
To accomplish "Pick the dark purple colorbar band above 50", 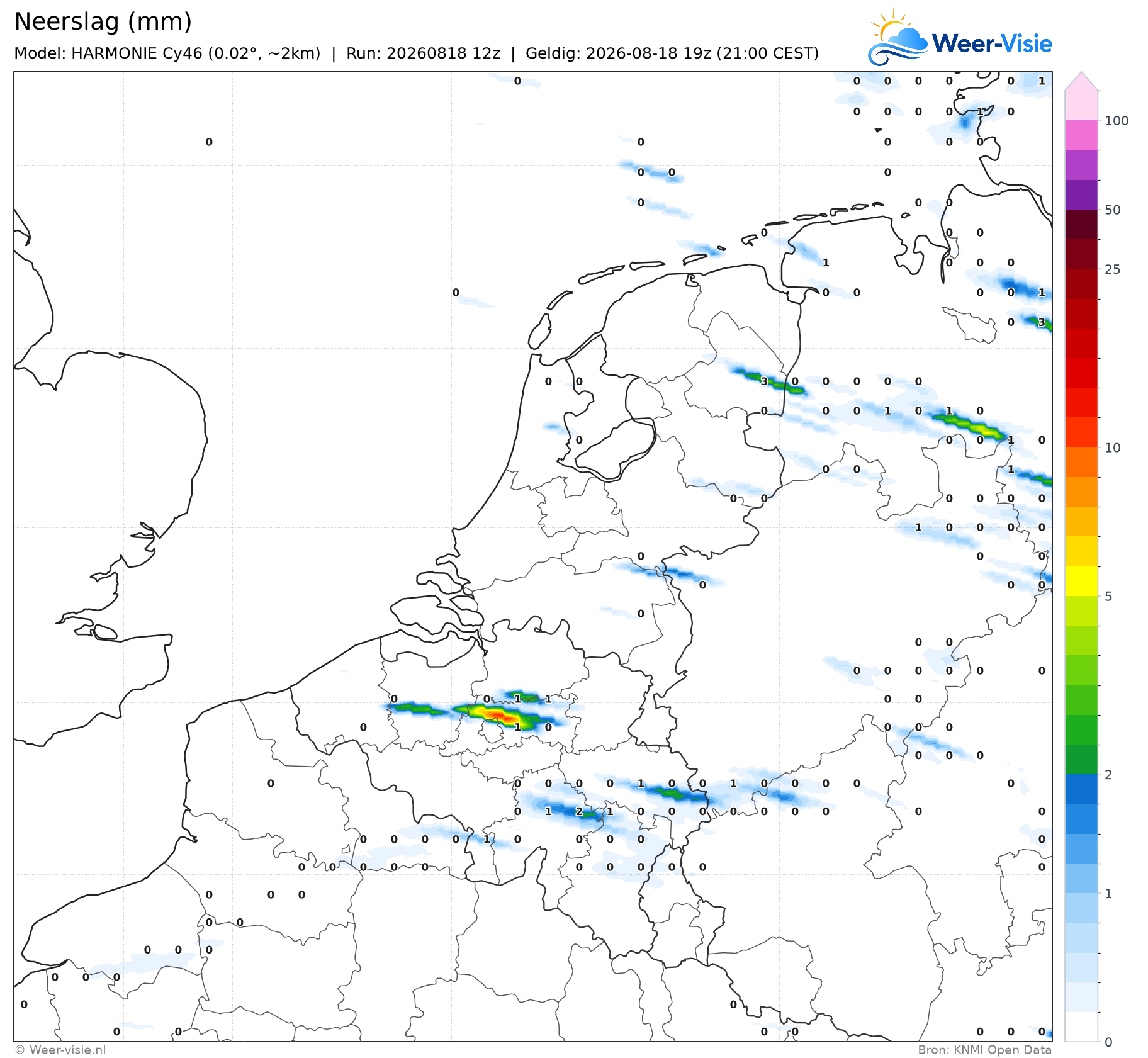I will pos(1081,194).
